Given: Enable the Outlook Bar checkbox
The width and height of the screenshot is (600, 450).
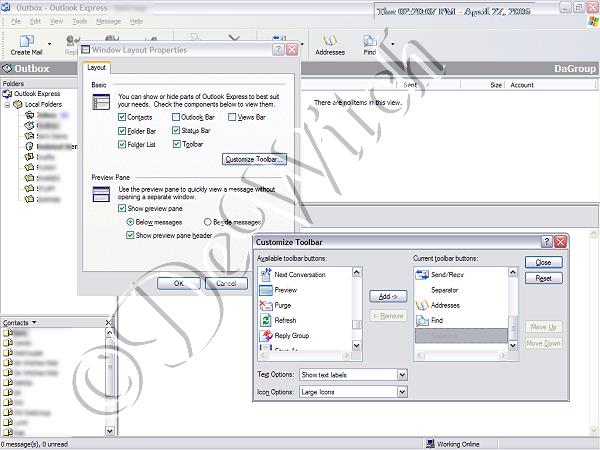Looking at the screenshot, I should 177,117.
